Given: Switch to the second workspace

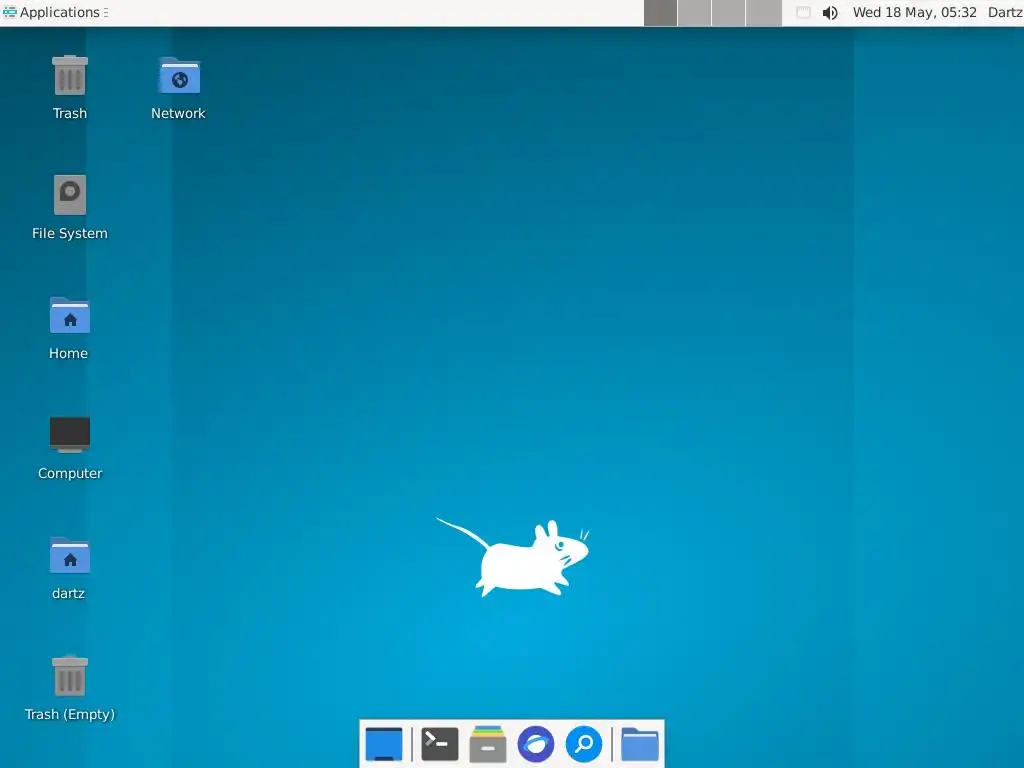Looking at the screenshot, I should coord(694,13).
